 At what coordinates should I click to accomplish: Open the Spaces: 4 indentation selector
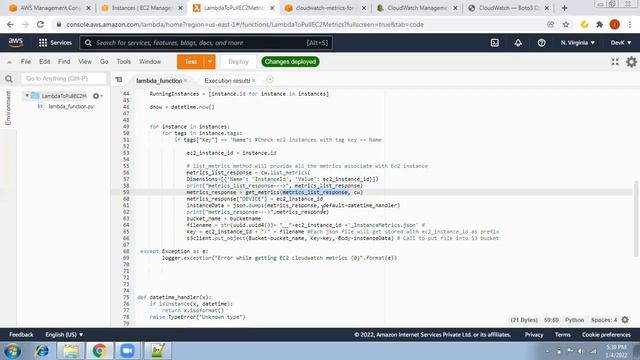604,320
